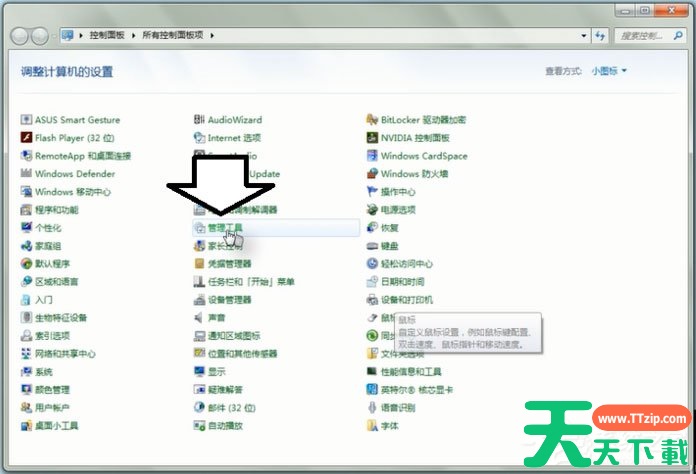
Task: Go to 控制面板 in the breadcrumb
Action: click(x=107, y=35)
